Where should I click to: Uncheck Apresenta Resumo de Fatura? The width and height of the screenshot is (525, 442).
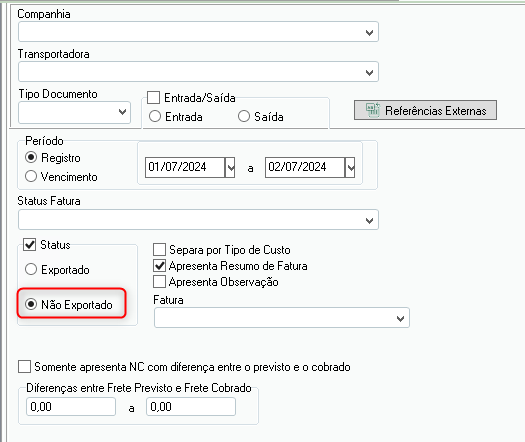(x=159, y=266)
